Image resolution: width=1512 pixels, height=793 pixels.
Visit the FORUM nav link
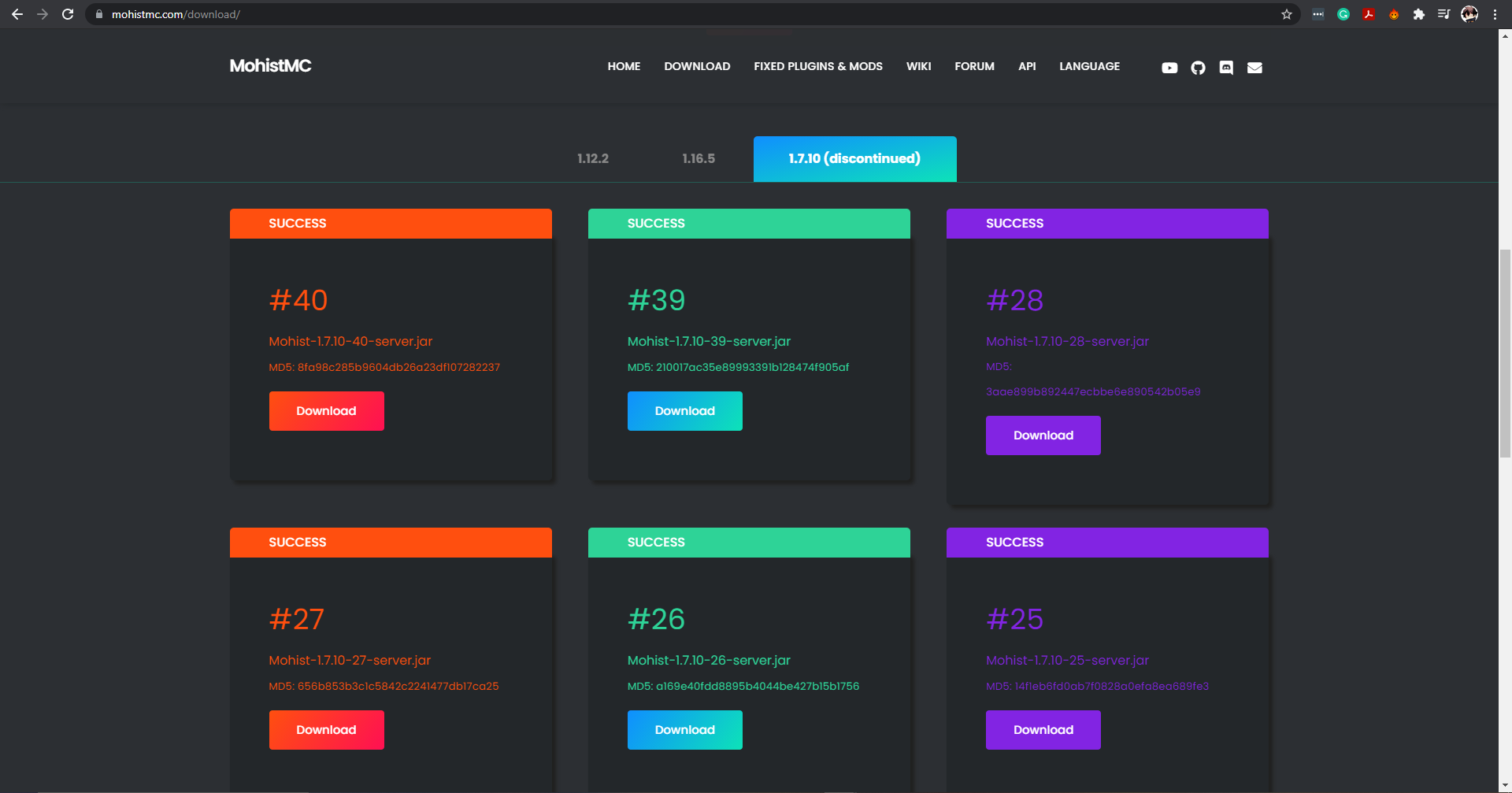[x=974, y=66]
